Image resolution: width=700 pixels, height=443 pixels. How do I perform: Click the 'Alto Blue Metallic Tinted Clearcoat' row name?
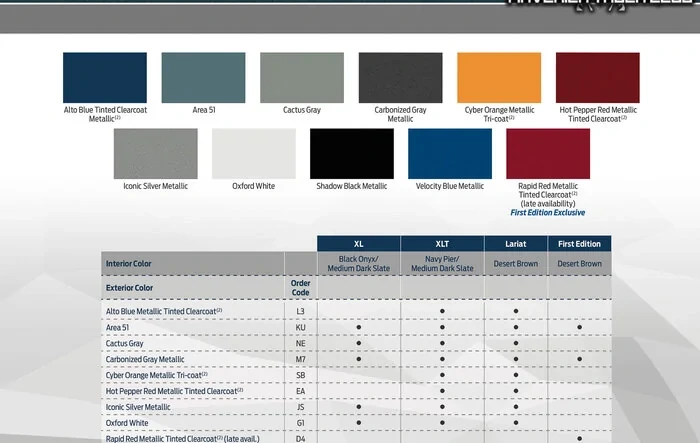click(x=164, y=311)
